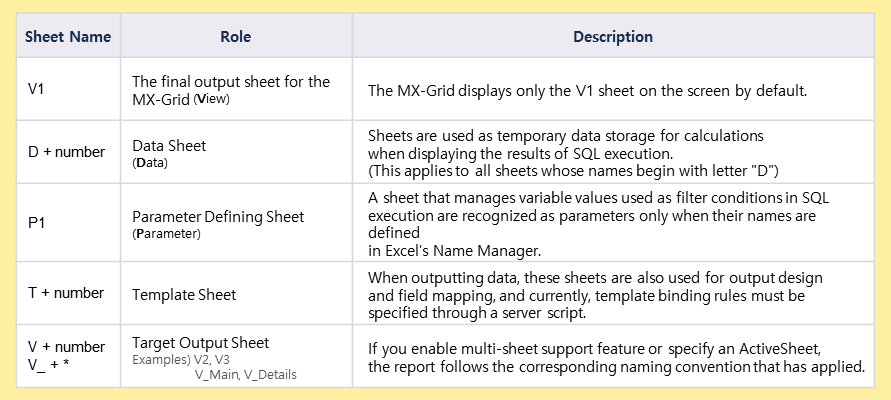
Task: Click the Data Sheet role text
Action: coord(169,145)
